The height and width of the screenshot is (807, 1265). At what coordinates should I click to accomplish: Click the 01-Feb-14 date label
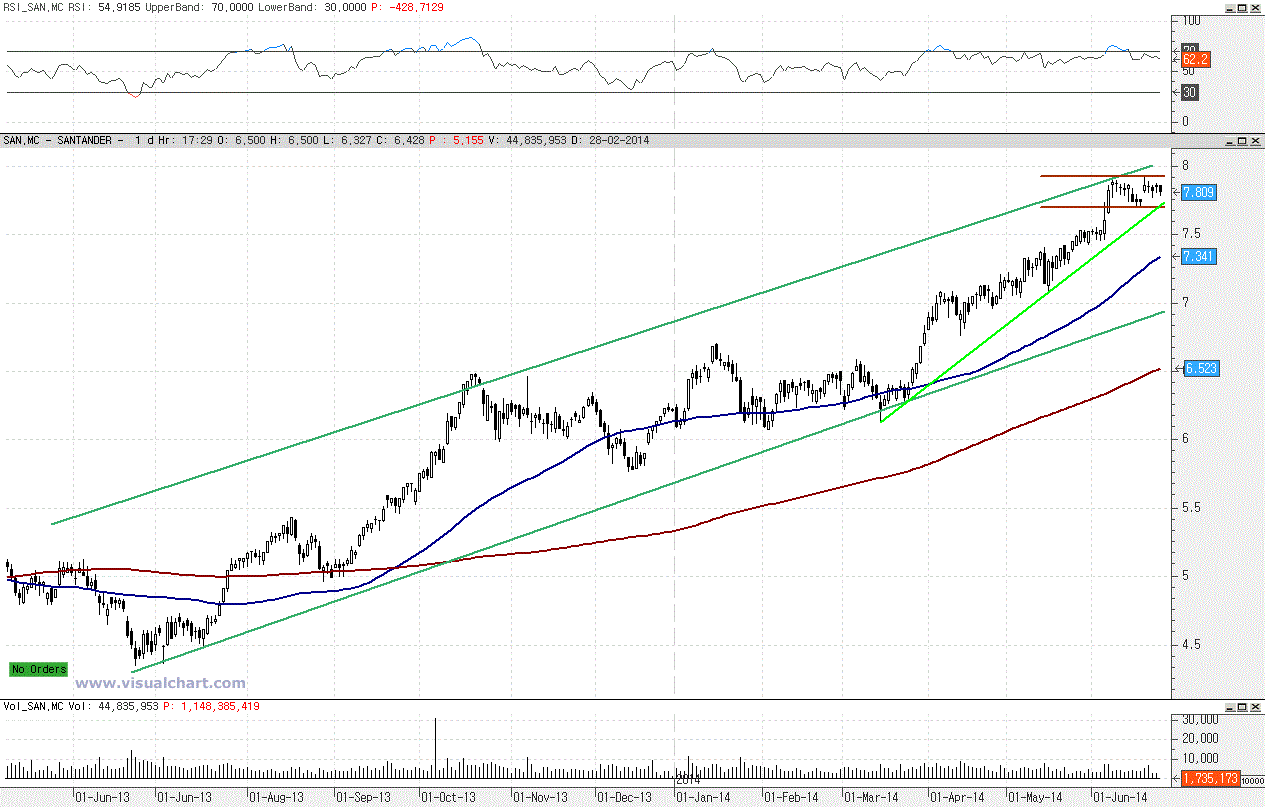point(792,798)
